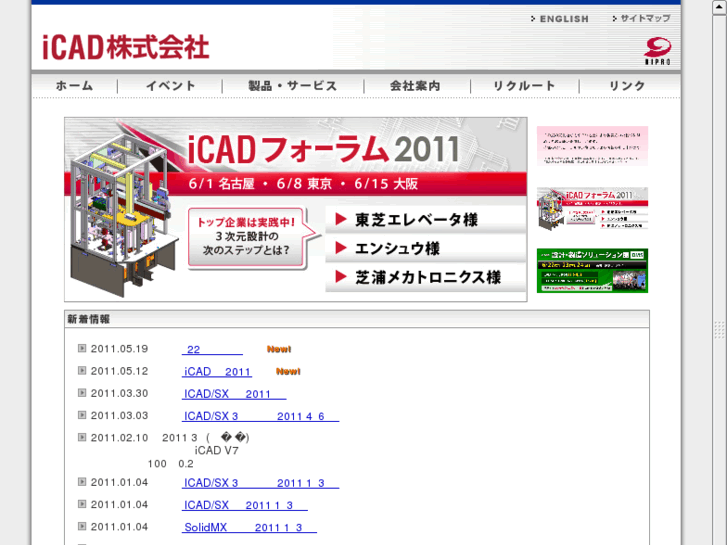Click the iCAD V7 text

coord(217,451)
